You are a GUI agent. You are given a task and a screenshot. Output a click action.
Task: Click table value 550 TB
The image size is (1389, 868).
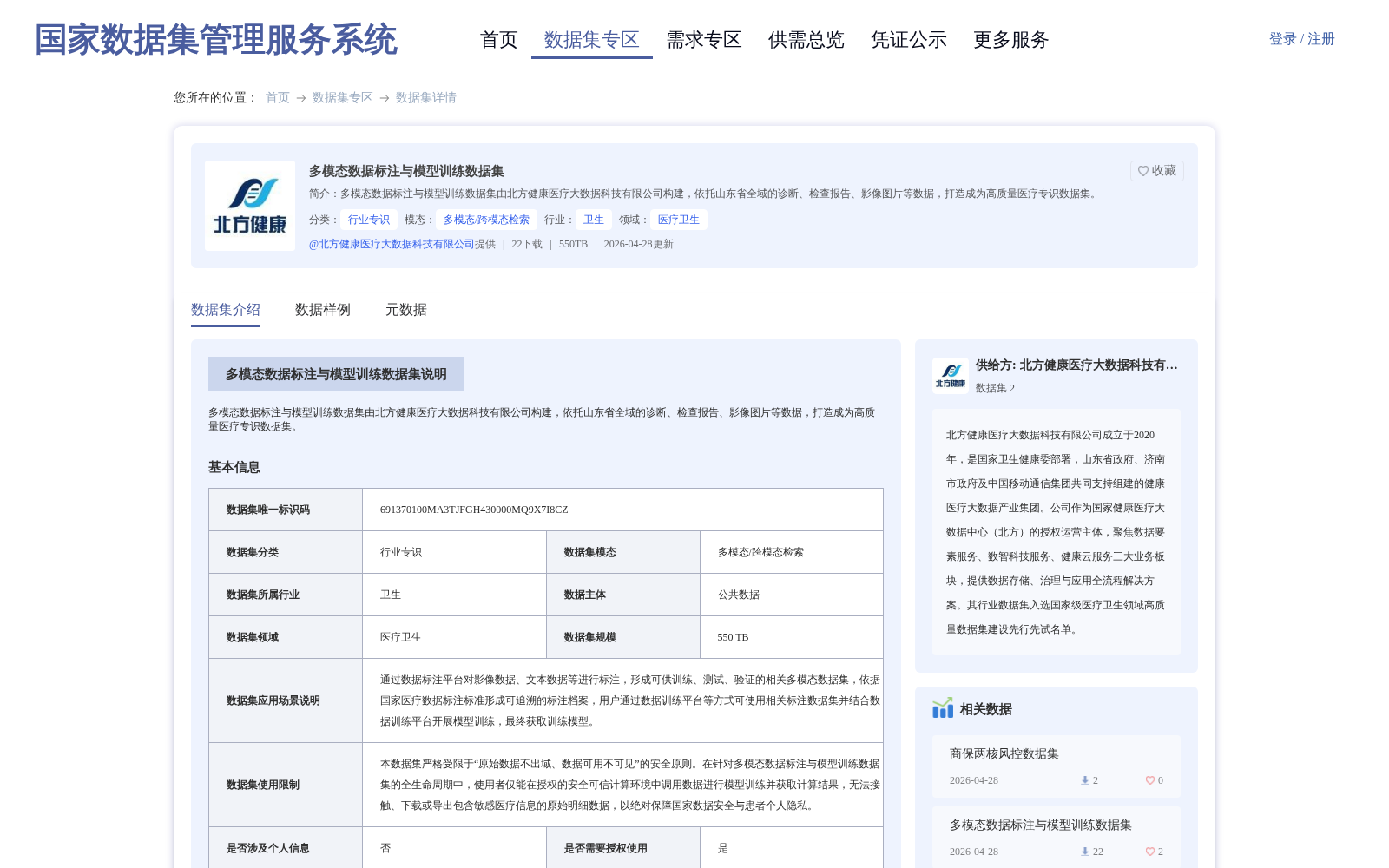coord(734,637)
